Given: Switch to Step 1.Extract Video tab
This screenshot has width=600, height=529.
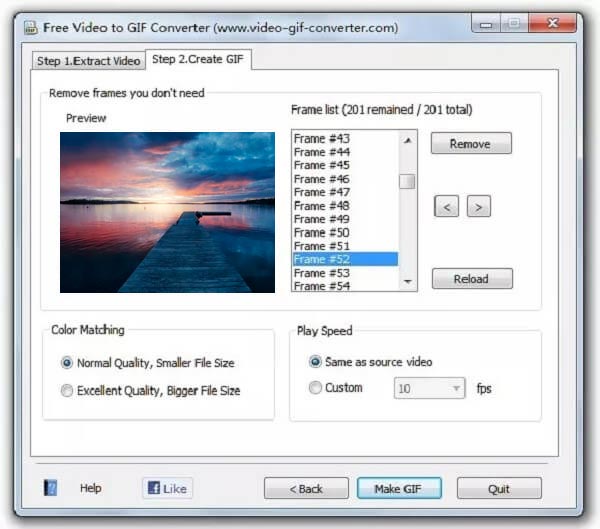Looking at the screenshot, I should (88, 61).
